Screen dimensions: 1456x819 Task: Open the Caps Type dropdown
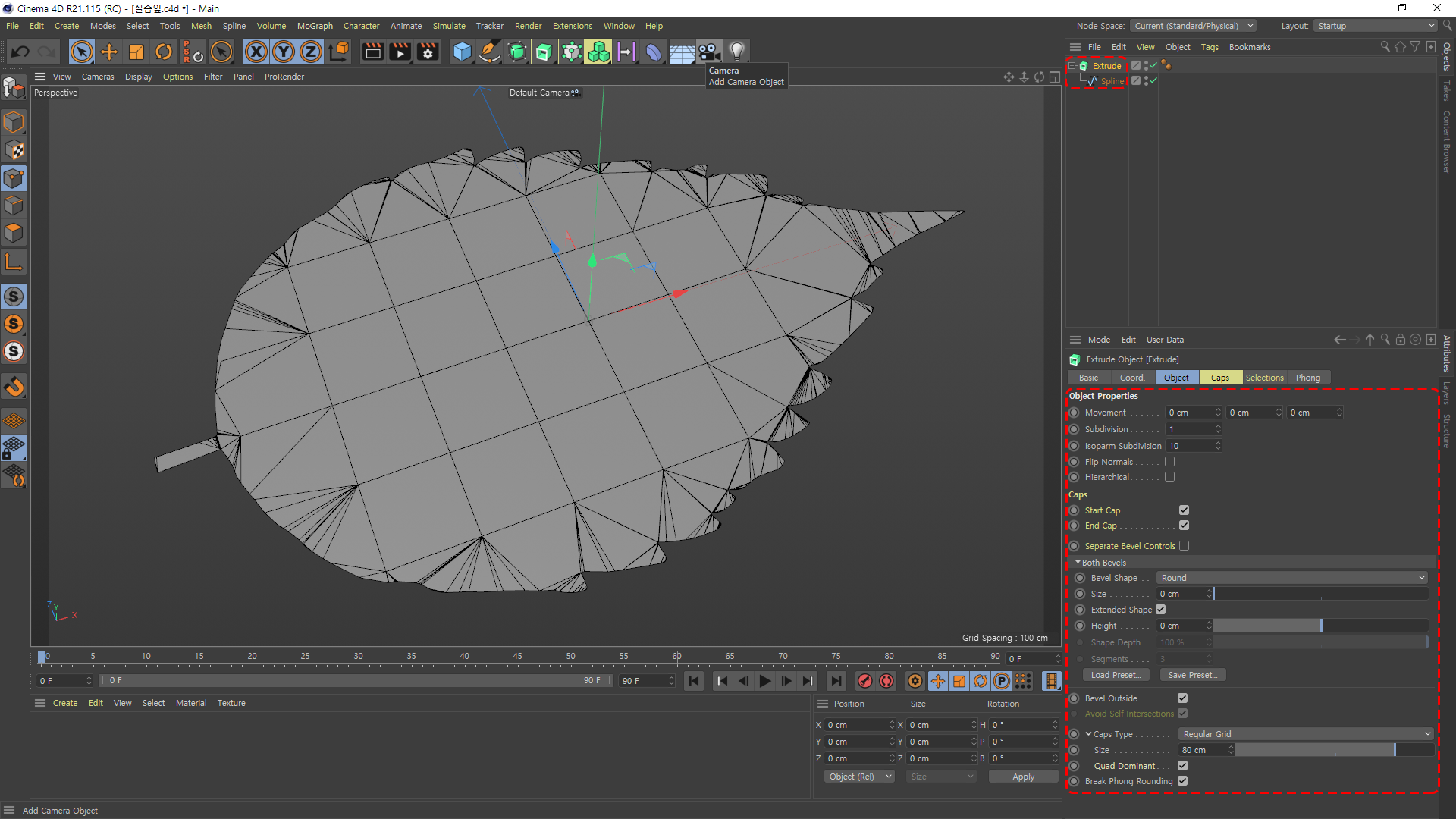(x=1305, y=734)
